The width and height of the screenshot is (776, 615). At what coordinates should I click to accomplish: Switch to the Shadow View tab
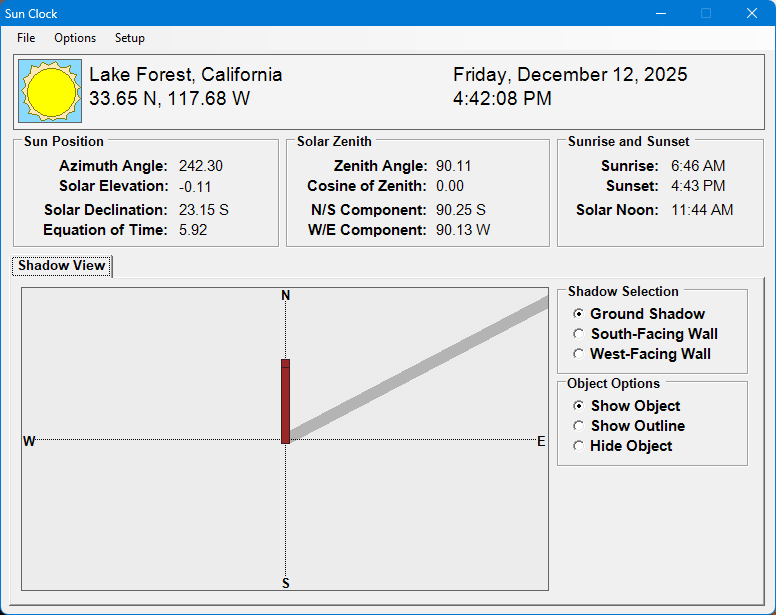point(62,266)
